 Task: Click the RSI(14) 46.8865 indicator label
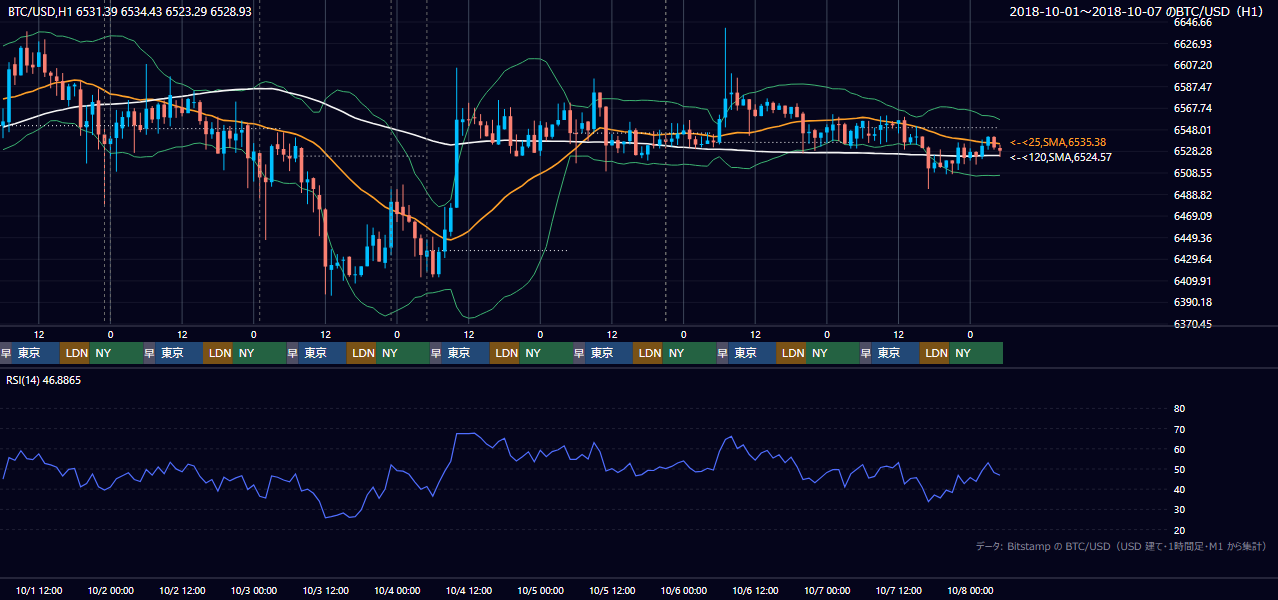tap(44, 380)
